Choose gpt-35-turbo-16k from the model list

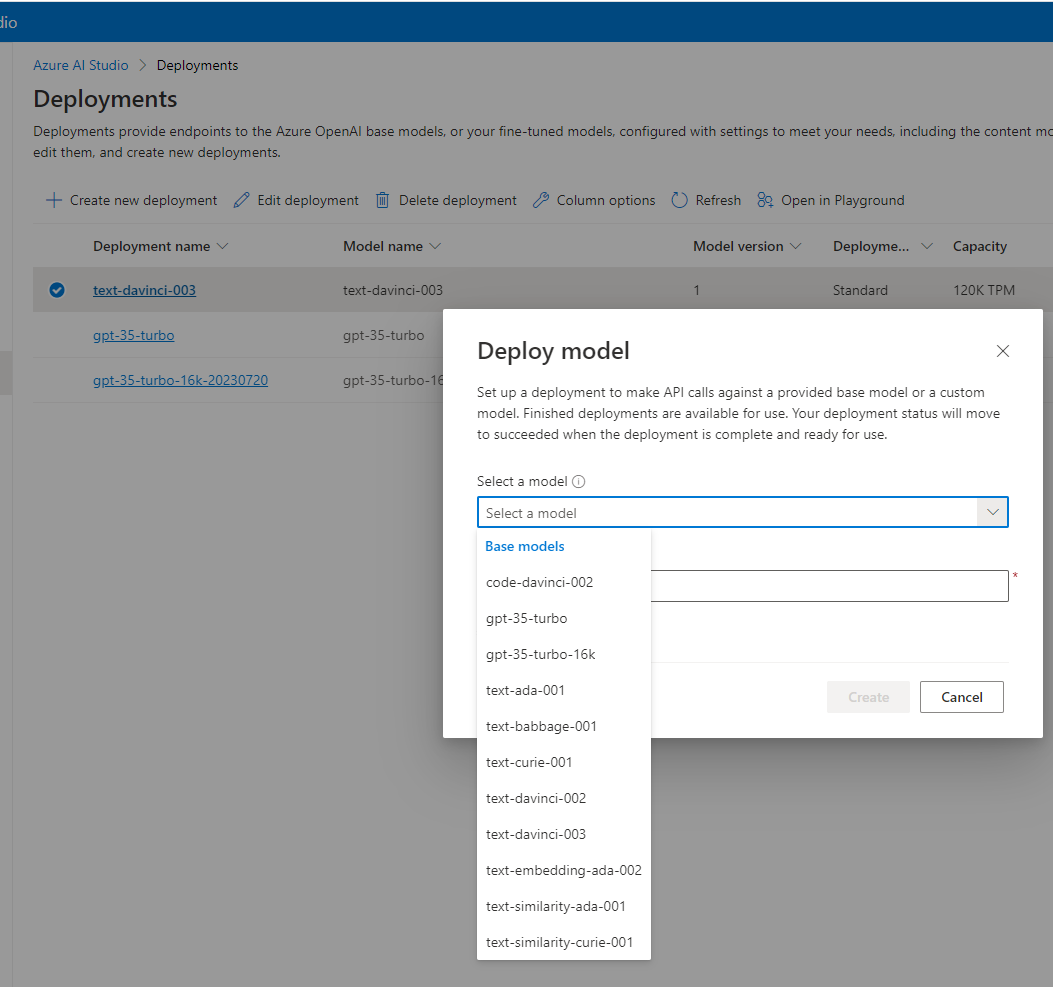(x=563, y=655)
